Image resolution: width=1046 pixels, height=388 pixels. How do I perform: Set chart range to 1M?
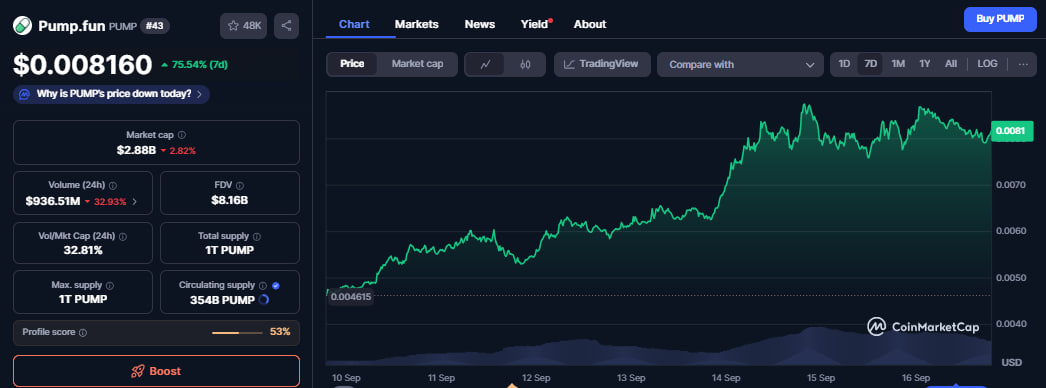tap(898, 64)
